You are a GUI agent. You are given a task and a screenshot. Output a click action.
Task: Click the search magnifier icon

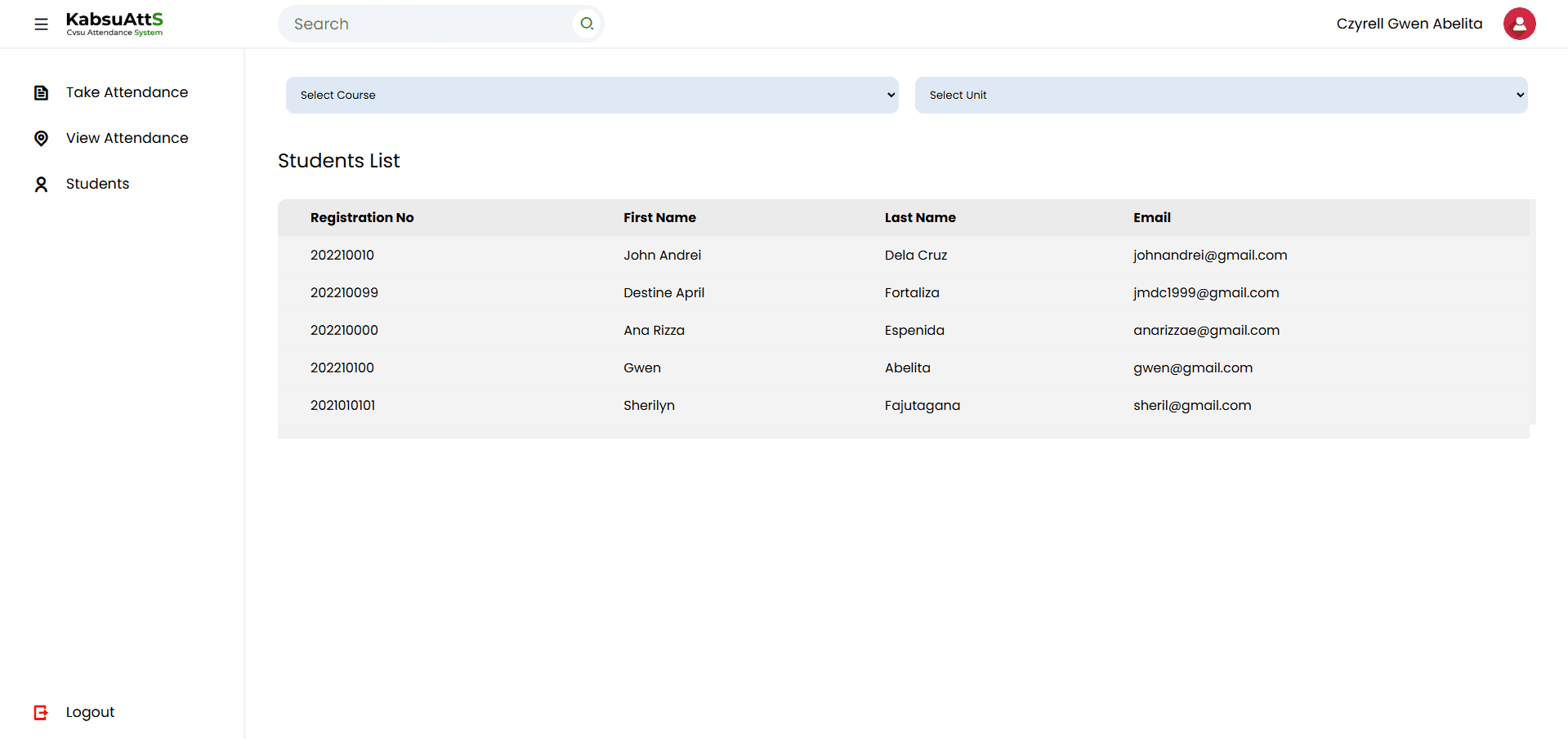click(587, 24)
